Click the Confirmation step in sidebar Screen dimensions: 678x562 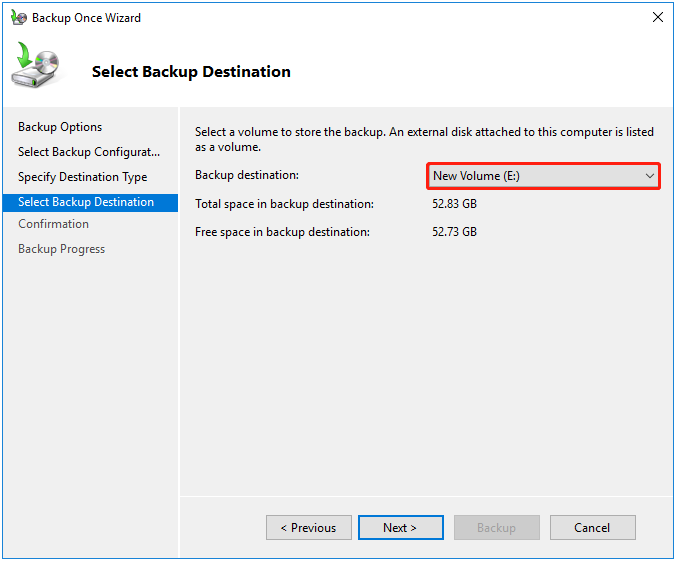point(53,224)
